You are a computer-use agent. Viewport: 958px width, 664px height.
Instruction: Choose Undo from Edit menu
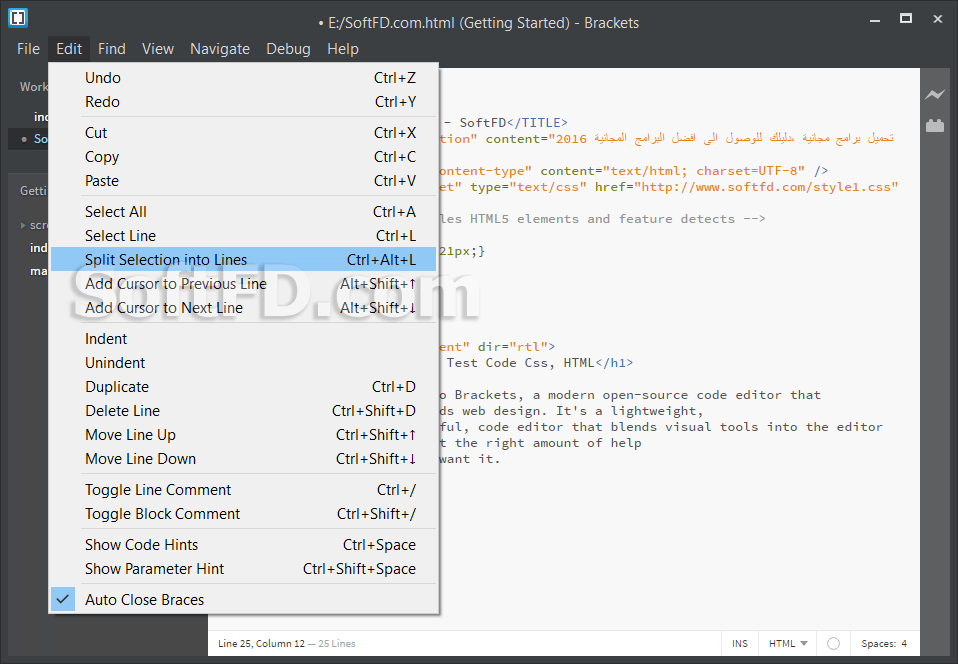tap(243, 78)
